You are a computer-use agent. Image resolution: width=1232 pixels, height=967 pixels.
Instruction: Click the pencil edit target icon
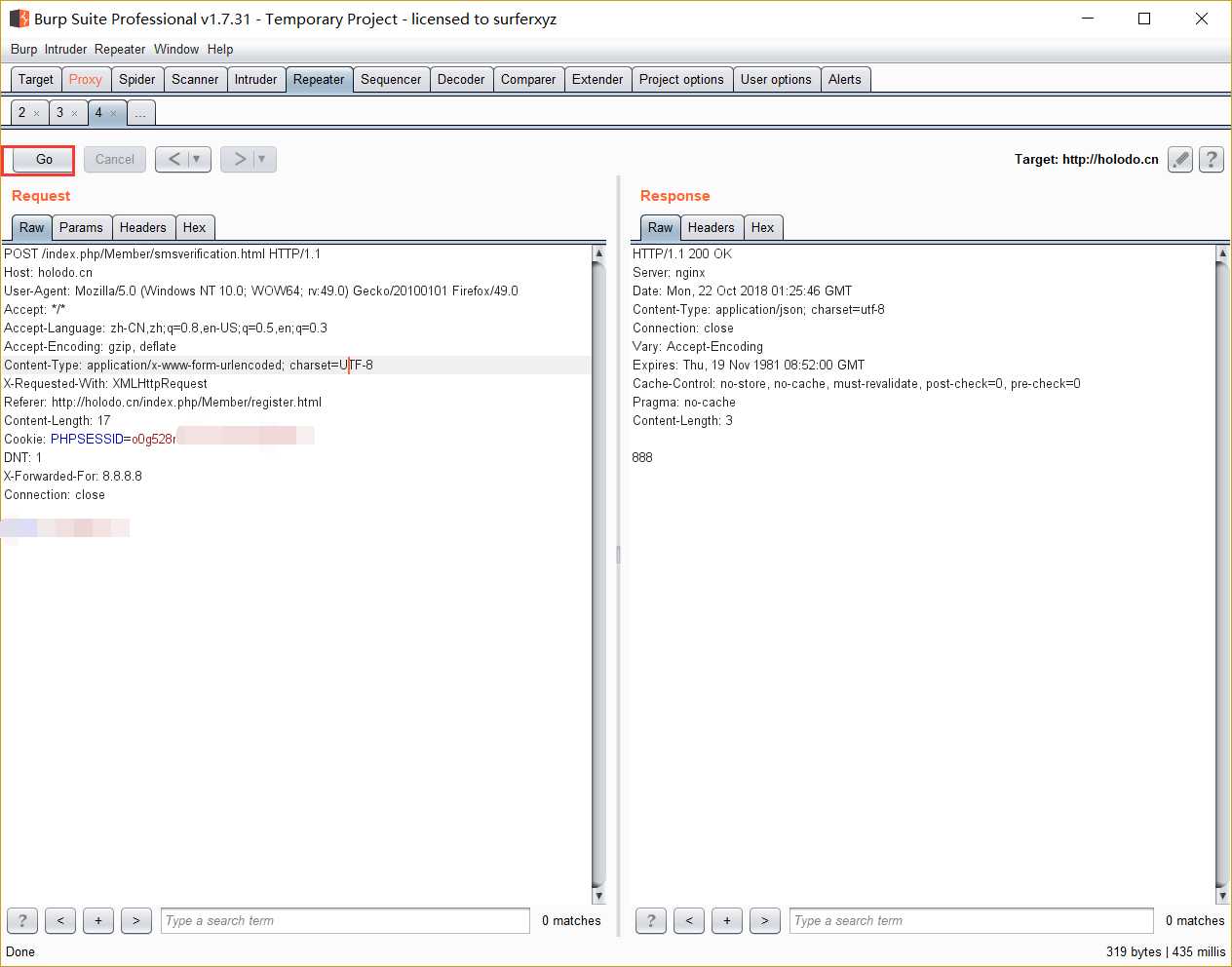tap(1180, 159)
